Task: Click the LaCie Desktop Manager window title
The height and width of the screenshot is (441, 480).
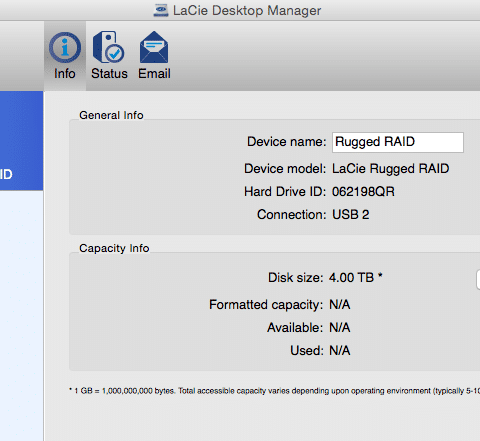Action: (247, 10)
